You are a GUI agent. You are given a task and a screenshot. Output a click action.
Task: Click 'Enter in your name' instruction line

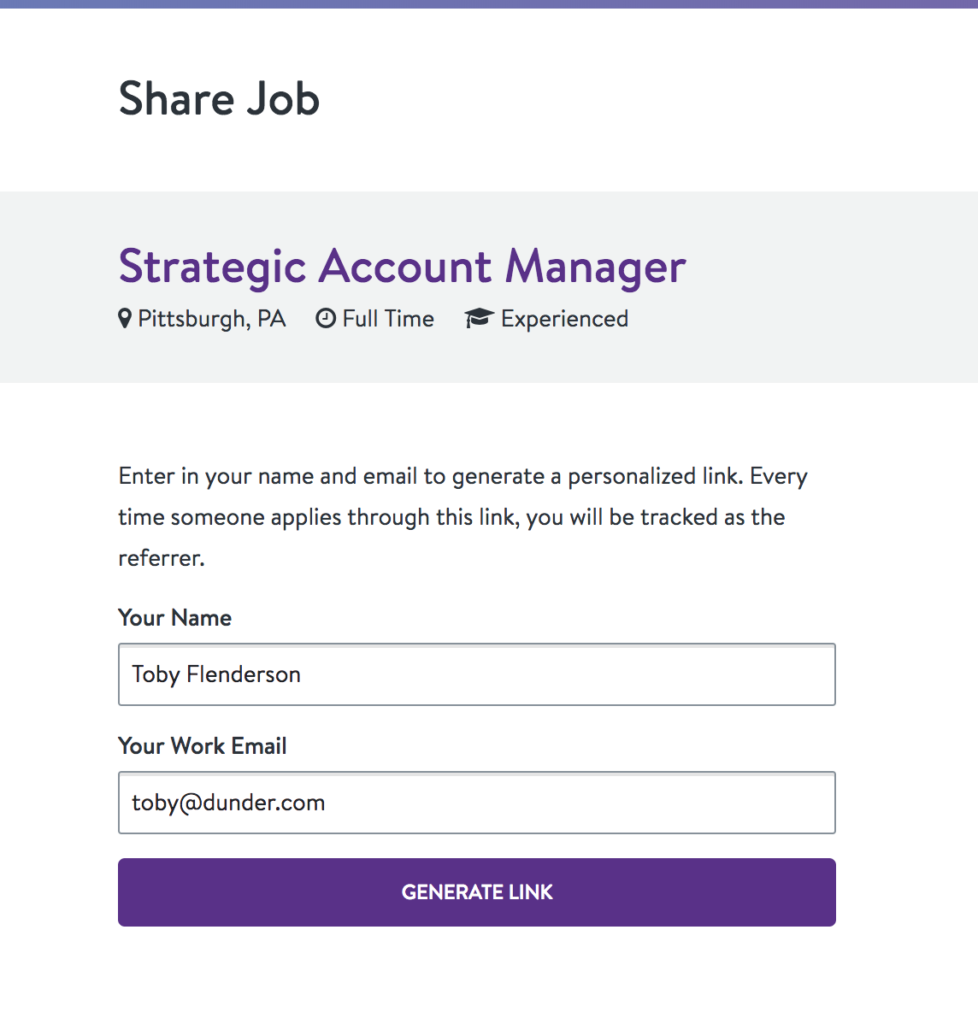click(x=463, y=476)
